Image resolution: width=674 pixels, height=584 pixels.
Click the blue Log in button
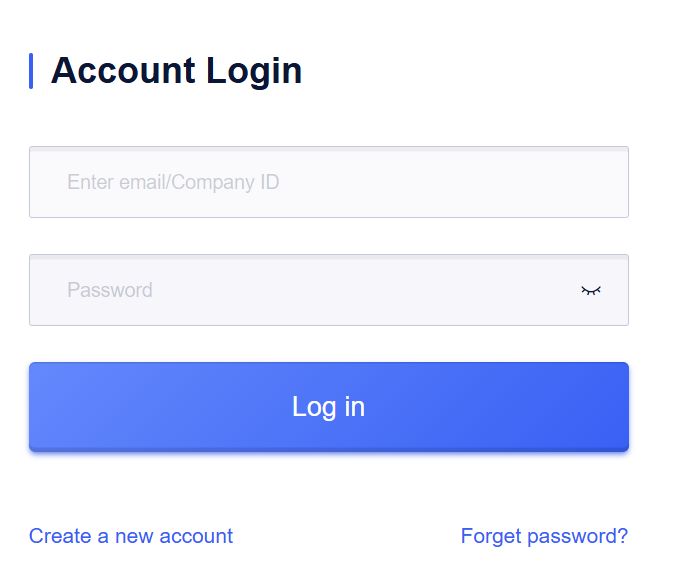tap(329, 407)
